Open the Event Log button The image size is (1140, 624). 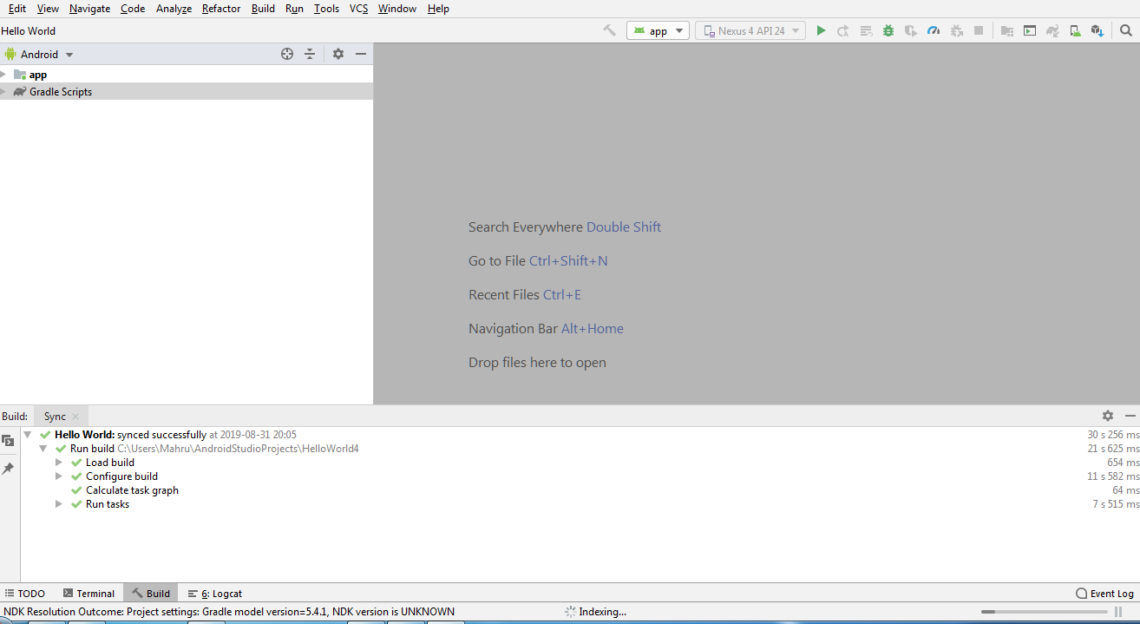tap(1105, 593)
